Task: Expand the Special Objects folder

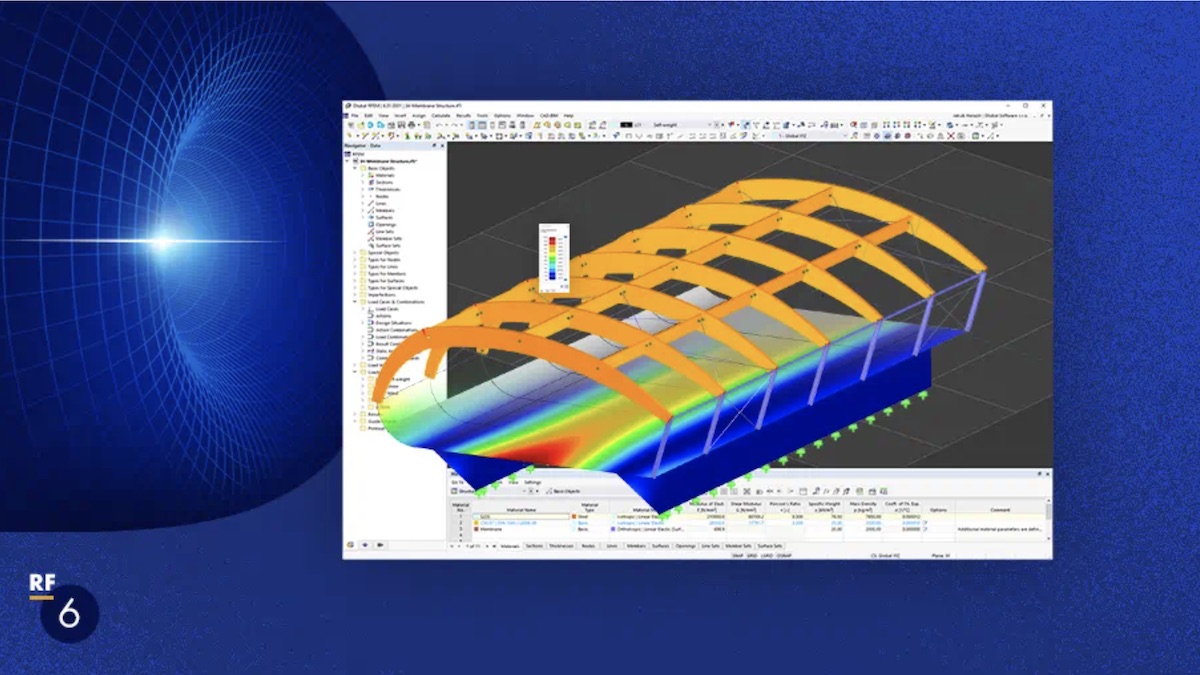Action: point(355,252)
